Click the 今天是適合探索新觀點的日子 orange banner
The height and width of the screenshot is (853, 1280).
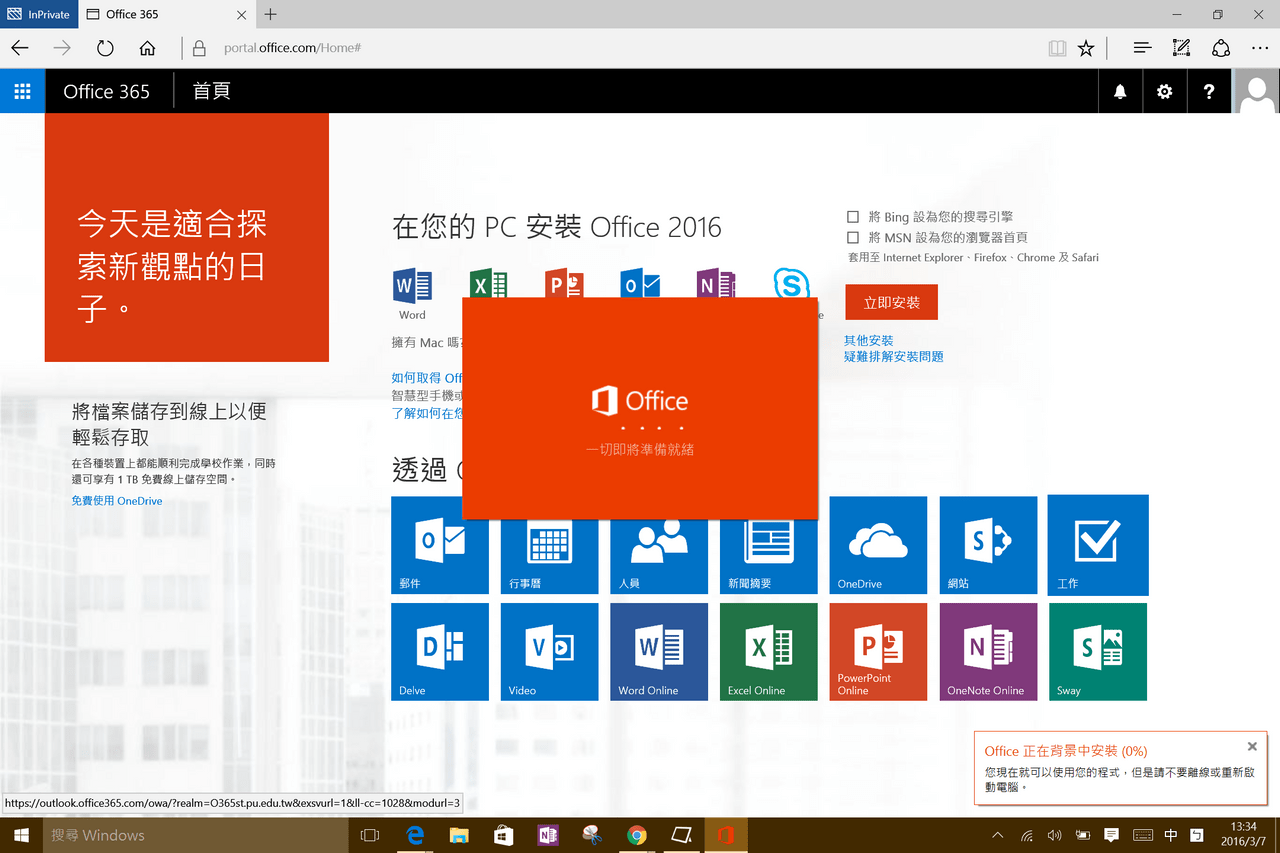click(x=187, y=237)
